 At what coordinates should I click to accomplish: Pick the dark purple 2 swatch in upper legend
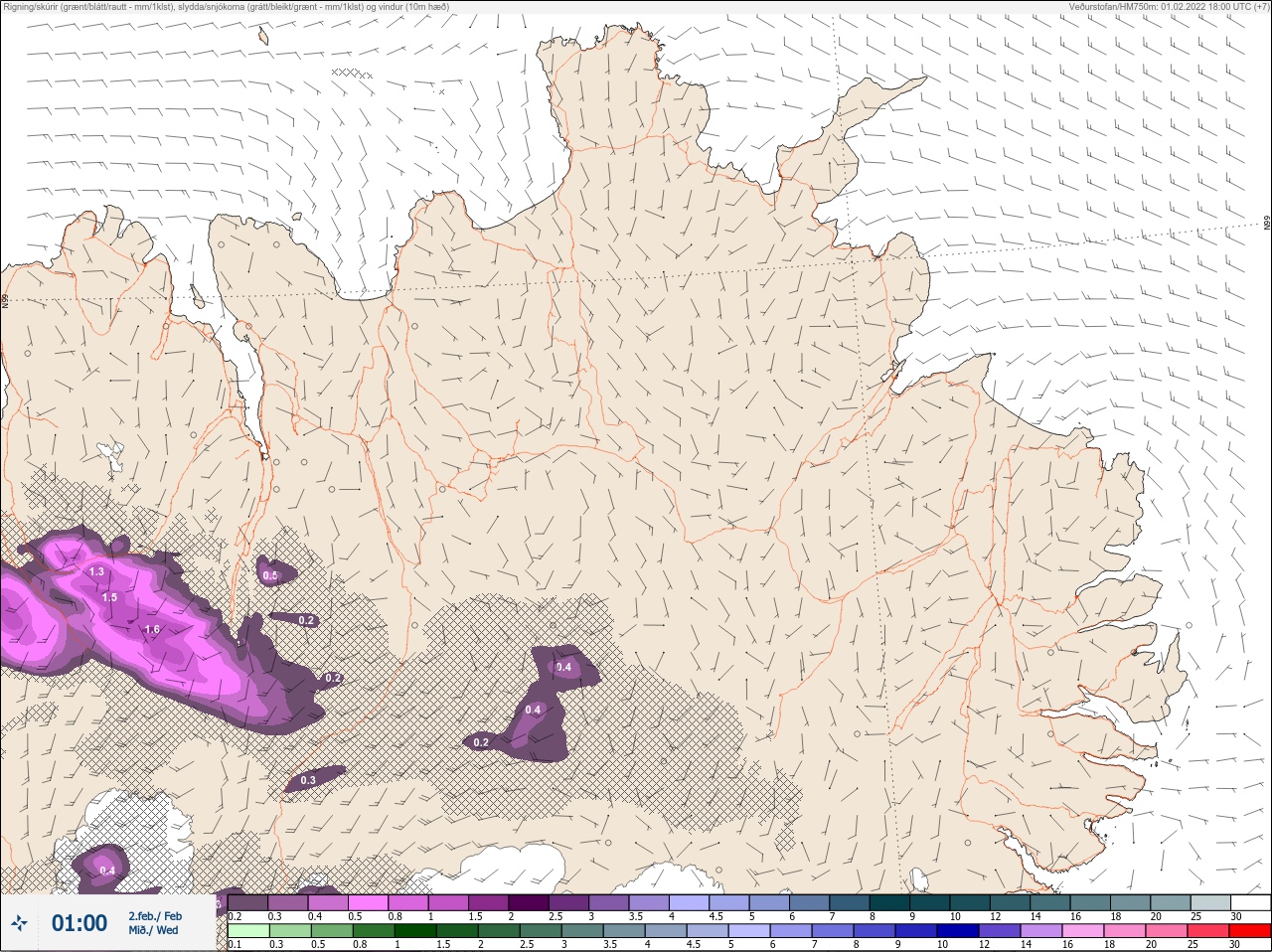[529, 903]
